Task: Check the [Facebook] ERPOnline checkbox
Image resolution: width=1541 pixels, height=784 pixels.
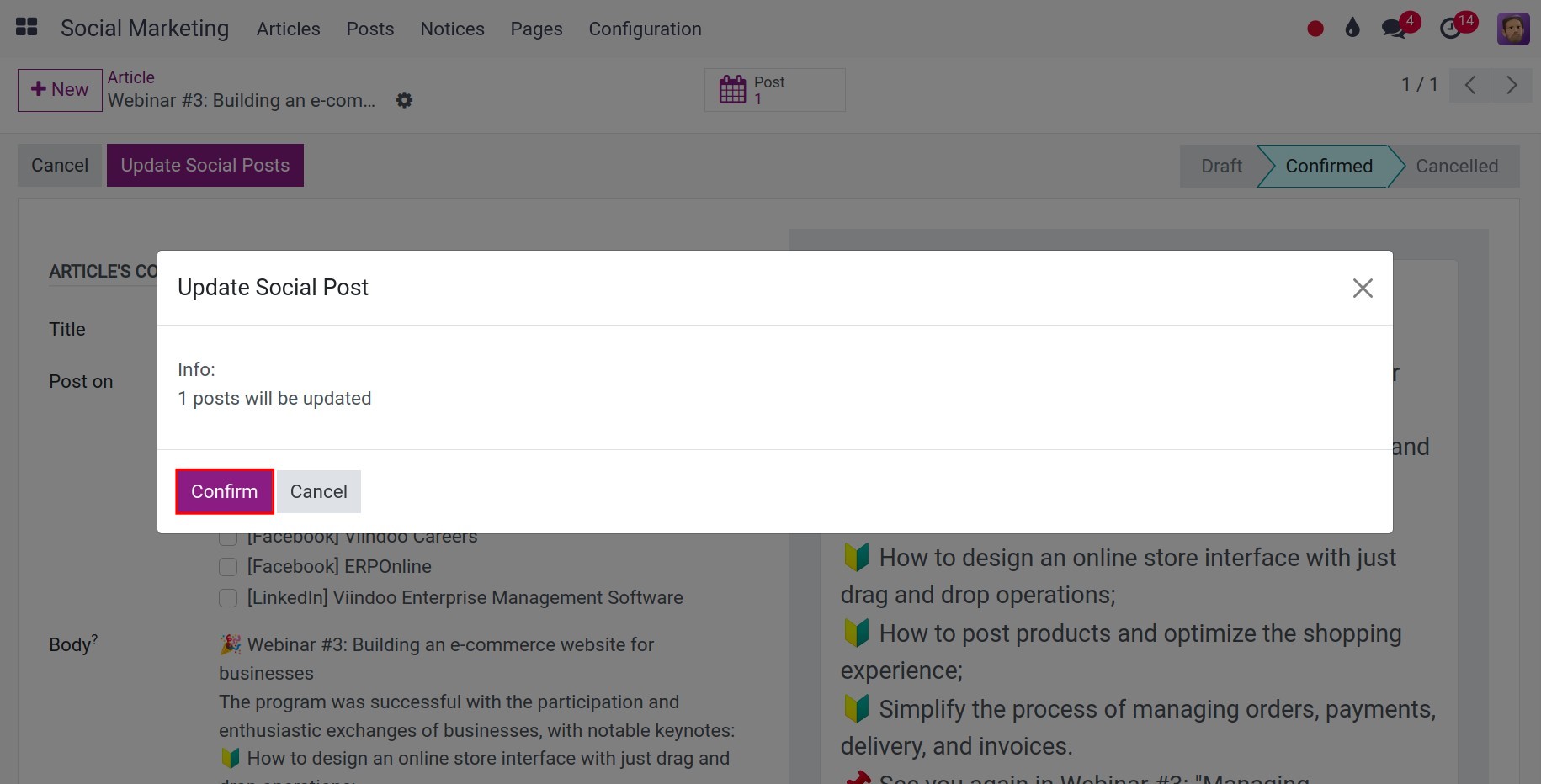Action: coord(228,567)
